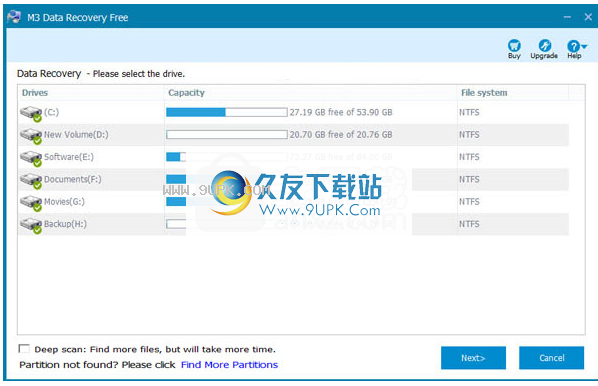
Task: Select the 'Software(E:)' label
Action: 69,157
